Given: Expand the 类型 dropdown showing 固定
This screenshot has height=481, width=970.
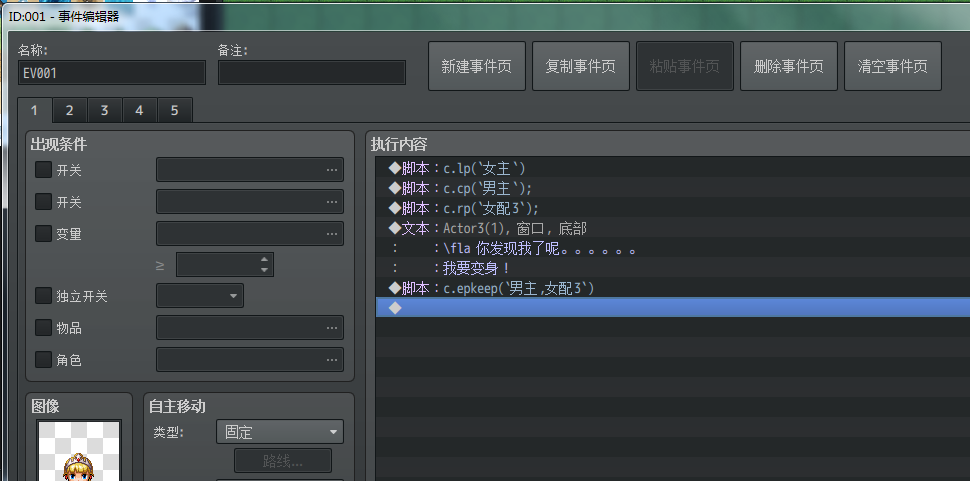Looking at the screenshot, I should 280,432.
